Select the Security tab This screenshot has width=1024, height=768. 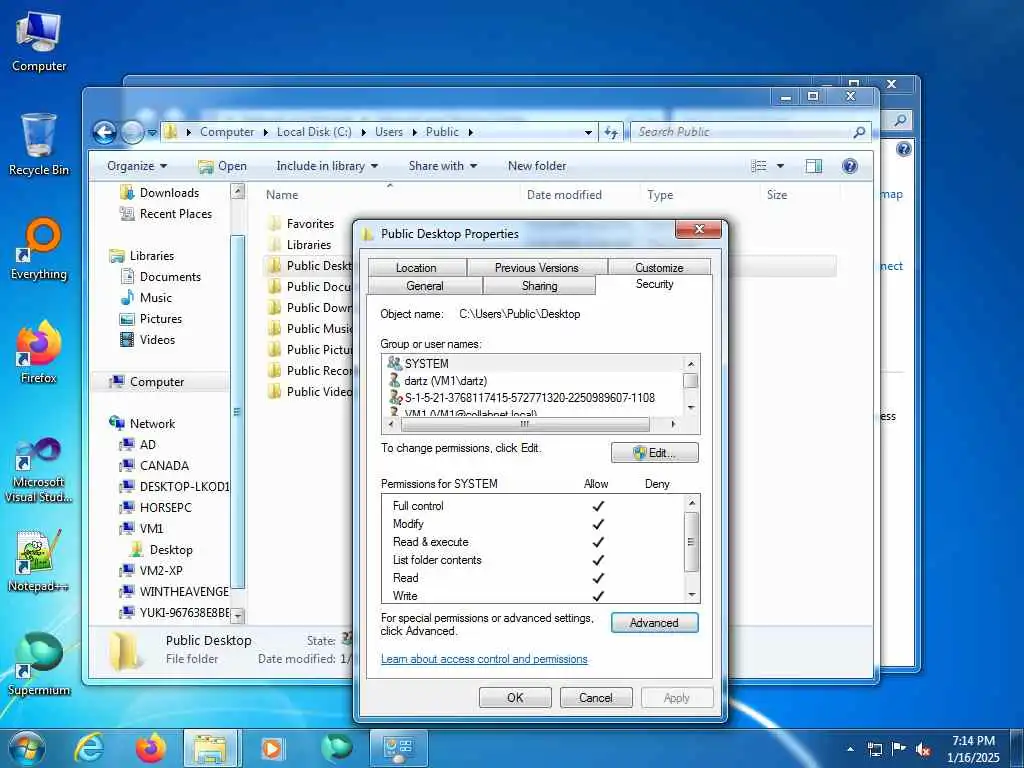pyautogui.click(x=654, y=284)
